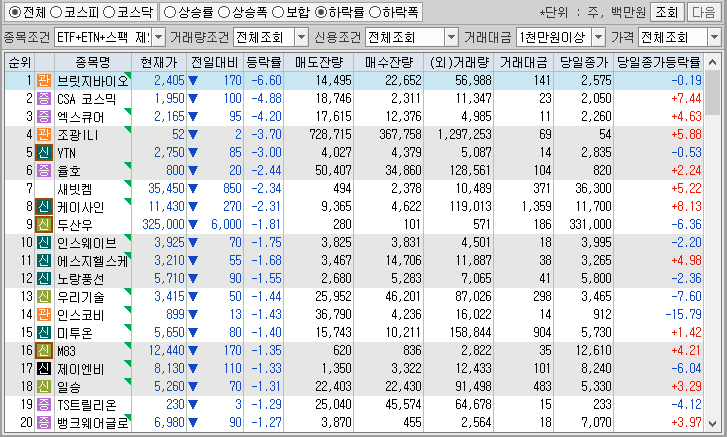Sort by 매도잔량 column header

(319, 62)
